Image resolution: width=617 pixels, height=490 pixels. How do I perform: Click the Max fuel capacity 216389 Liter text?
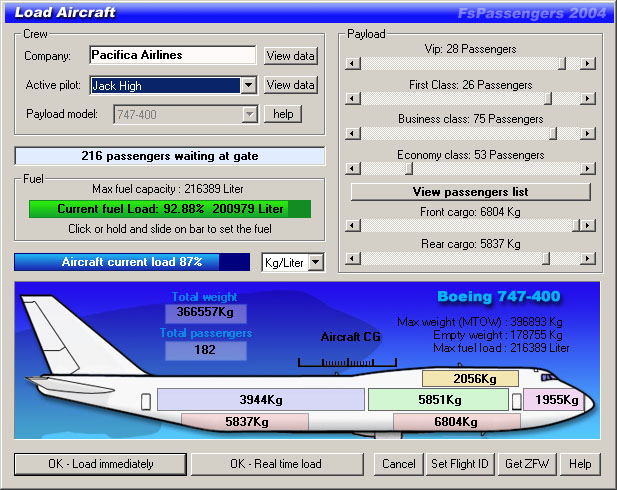coord(168,189)
